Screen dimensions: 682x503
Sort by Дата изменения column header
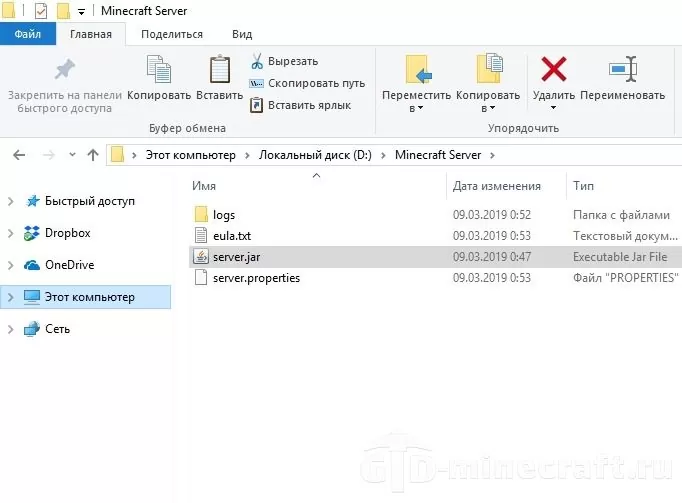(x=497, y=186)
